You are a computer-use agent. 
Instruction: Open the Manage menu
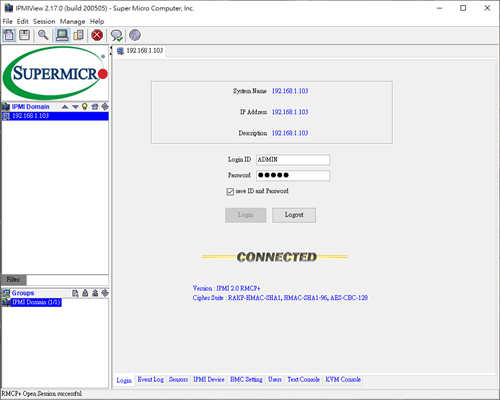[72, 21]
